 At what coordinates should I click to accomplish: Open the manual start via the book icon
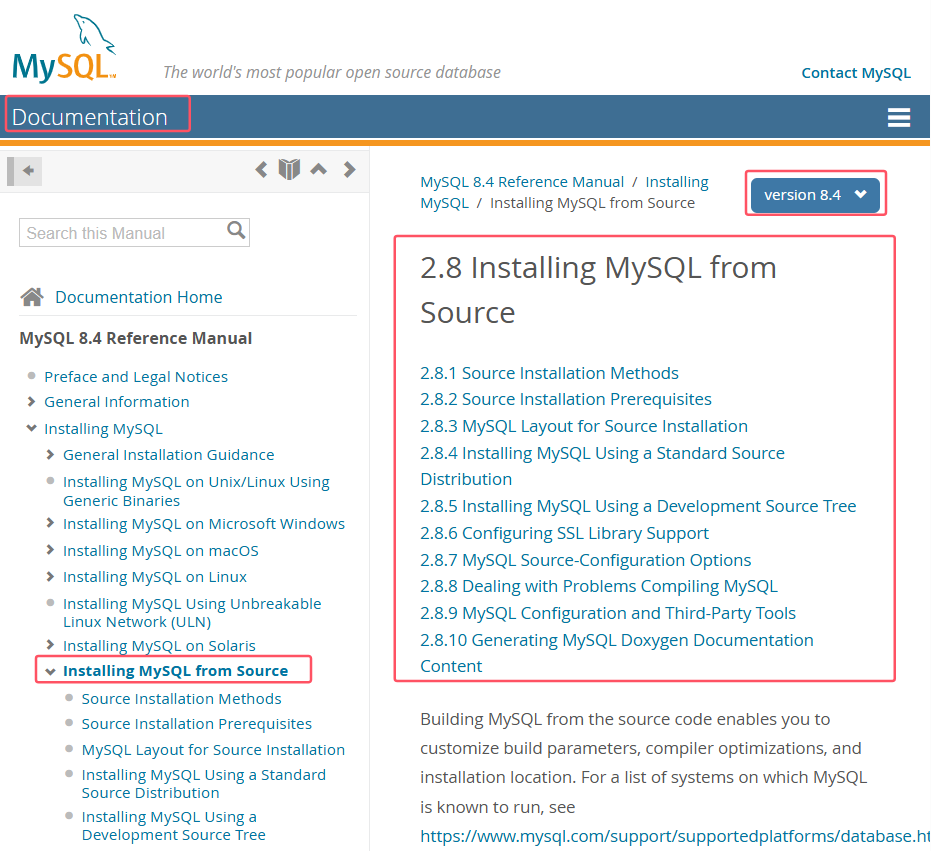pyautogui.click(x=289, y=170)
